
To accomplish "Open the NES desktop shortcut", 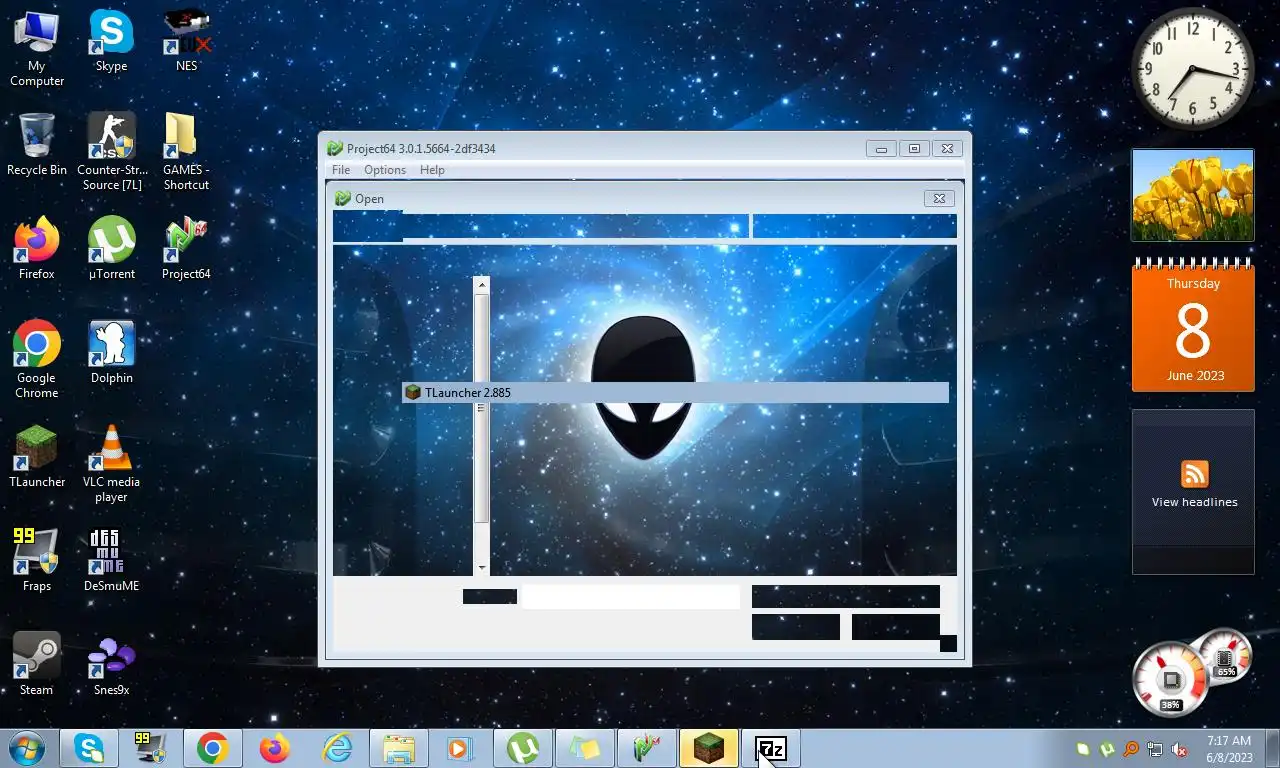I will pos(186,42).
